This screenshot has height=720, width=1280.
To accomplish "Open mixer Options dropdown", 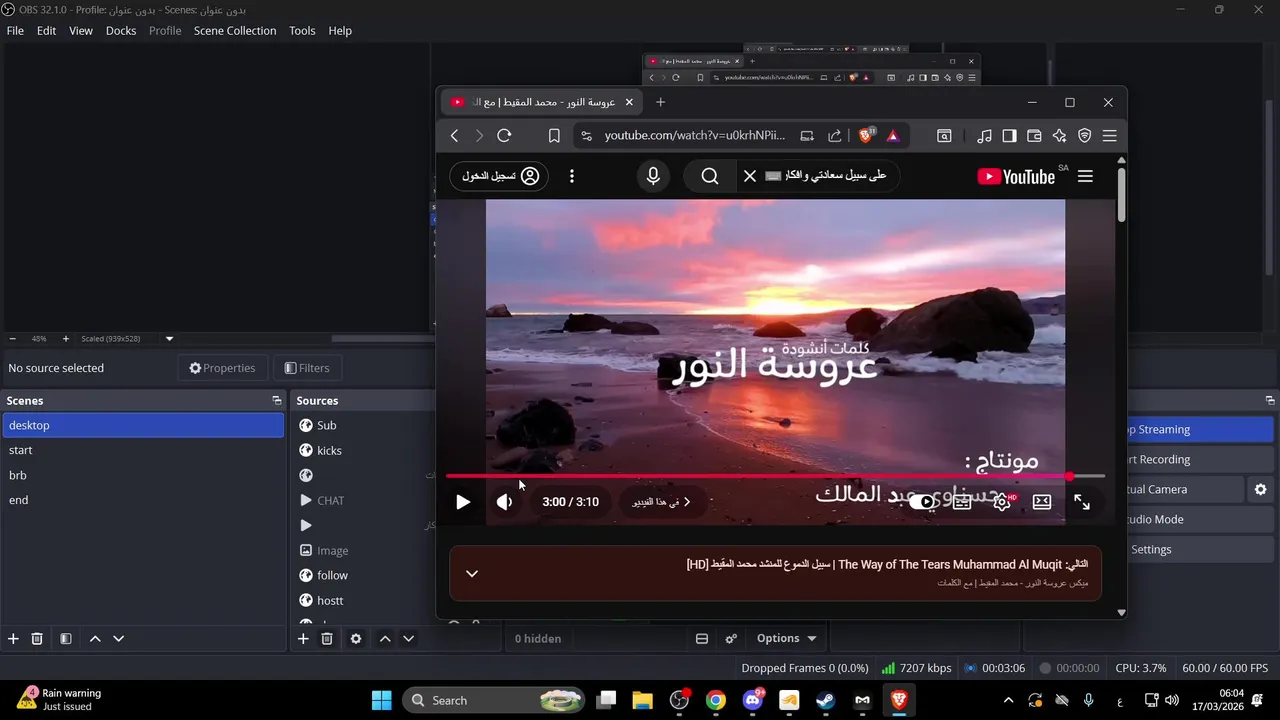I will (786, 638).
